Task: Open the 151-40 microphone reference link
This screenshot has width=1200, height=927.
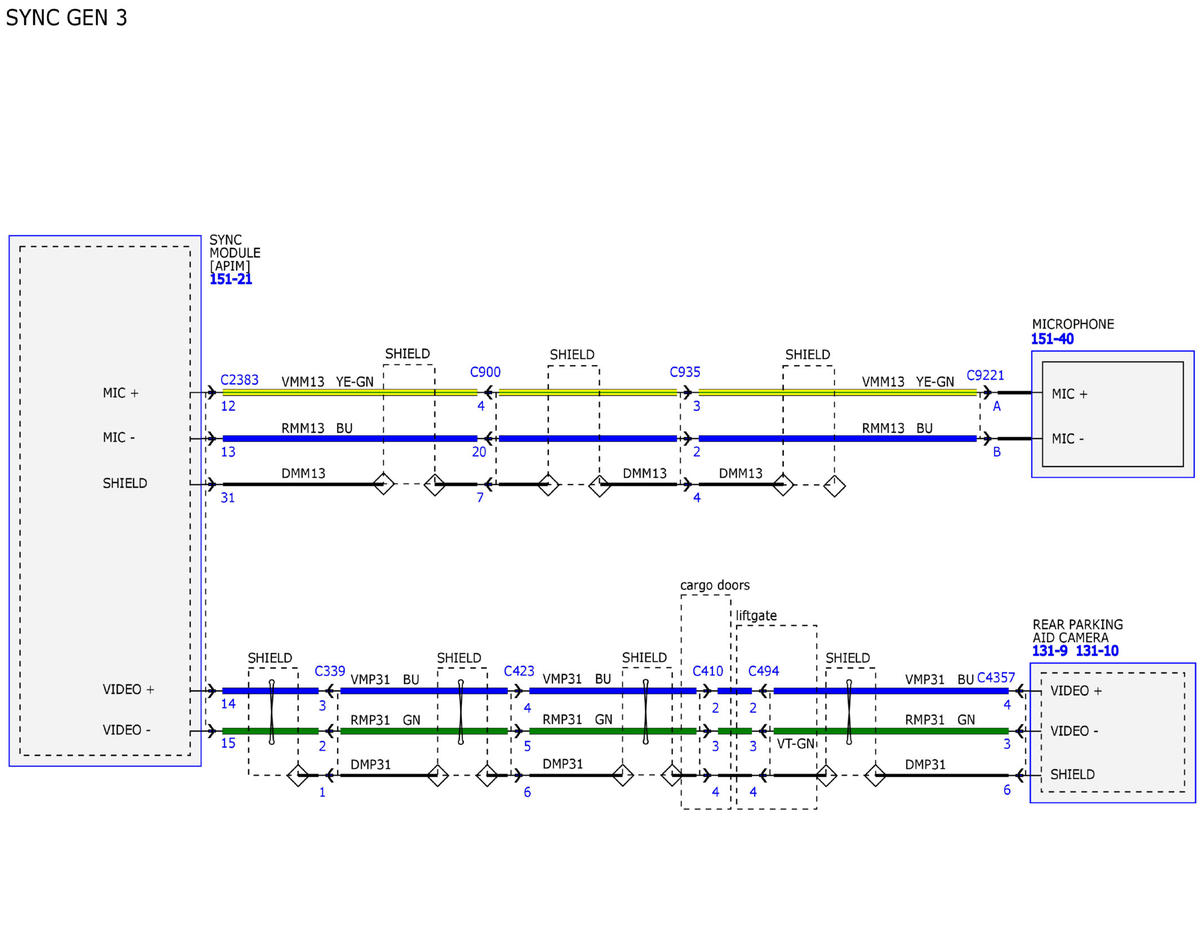Action: point(1053,339)
